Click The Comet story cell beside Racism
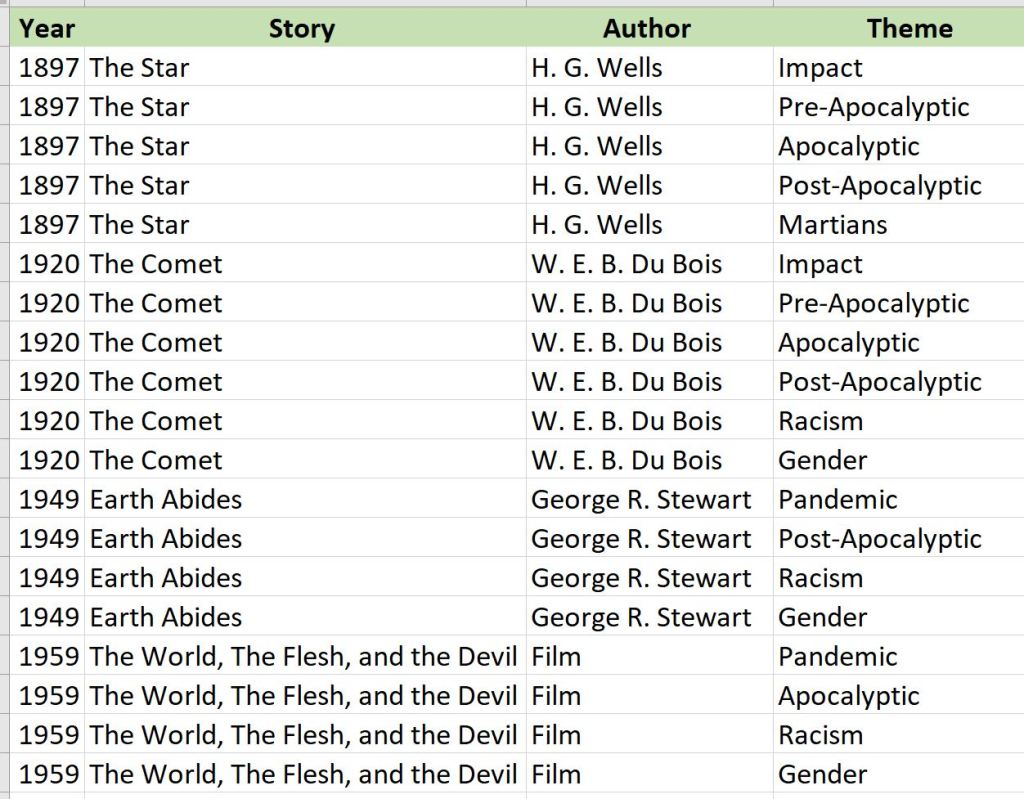 (156, 421)
